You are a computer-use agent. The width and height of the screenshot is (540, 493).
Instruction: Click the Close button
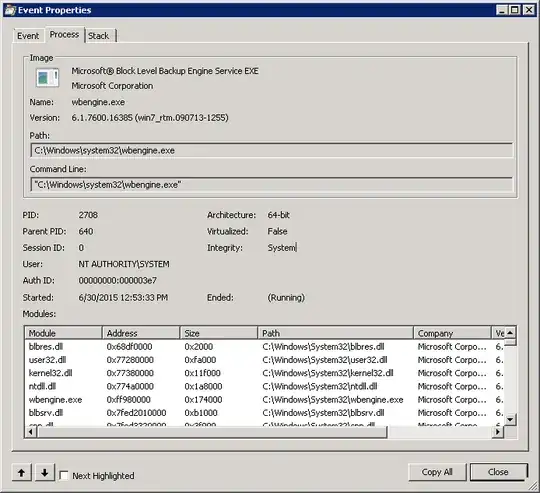[x=498, y=472]
